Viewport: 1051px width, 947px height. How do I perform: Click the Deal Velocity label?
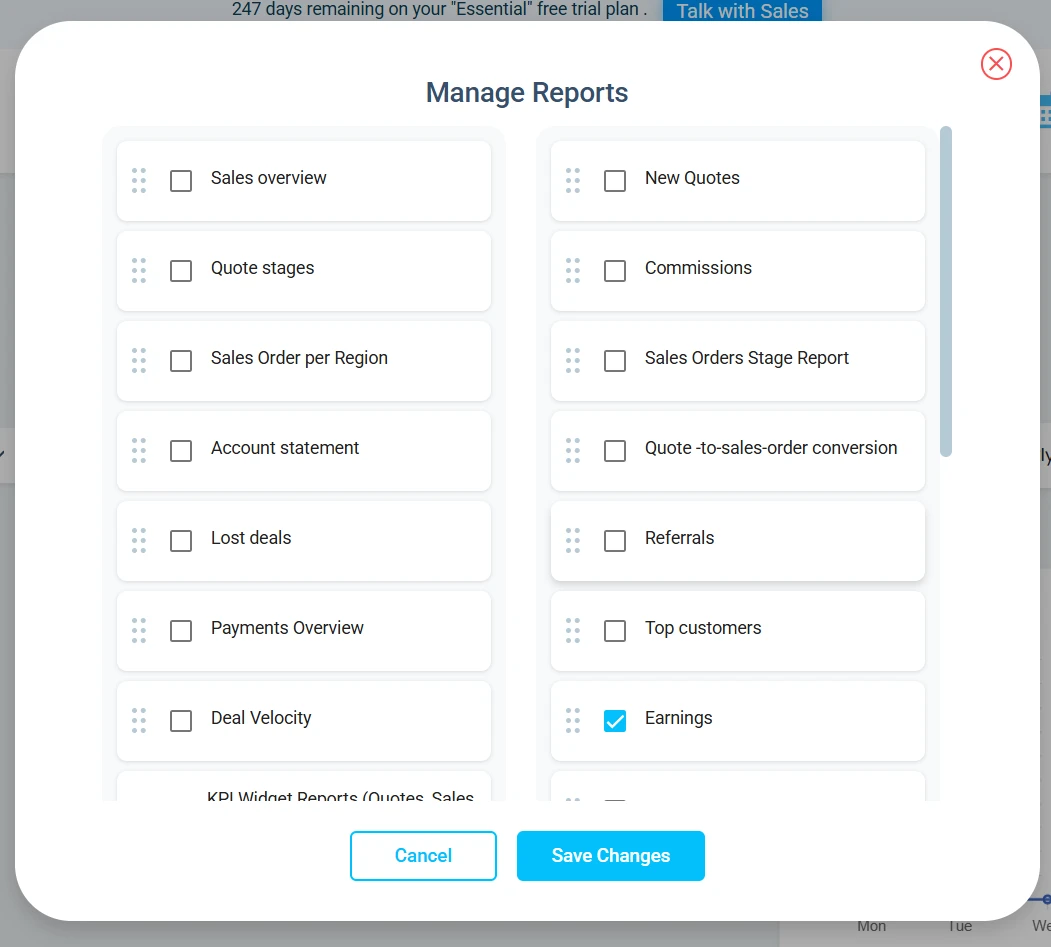261,718
